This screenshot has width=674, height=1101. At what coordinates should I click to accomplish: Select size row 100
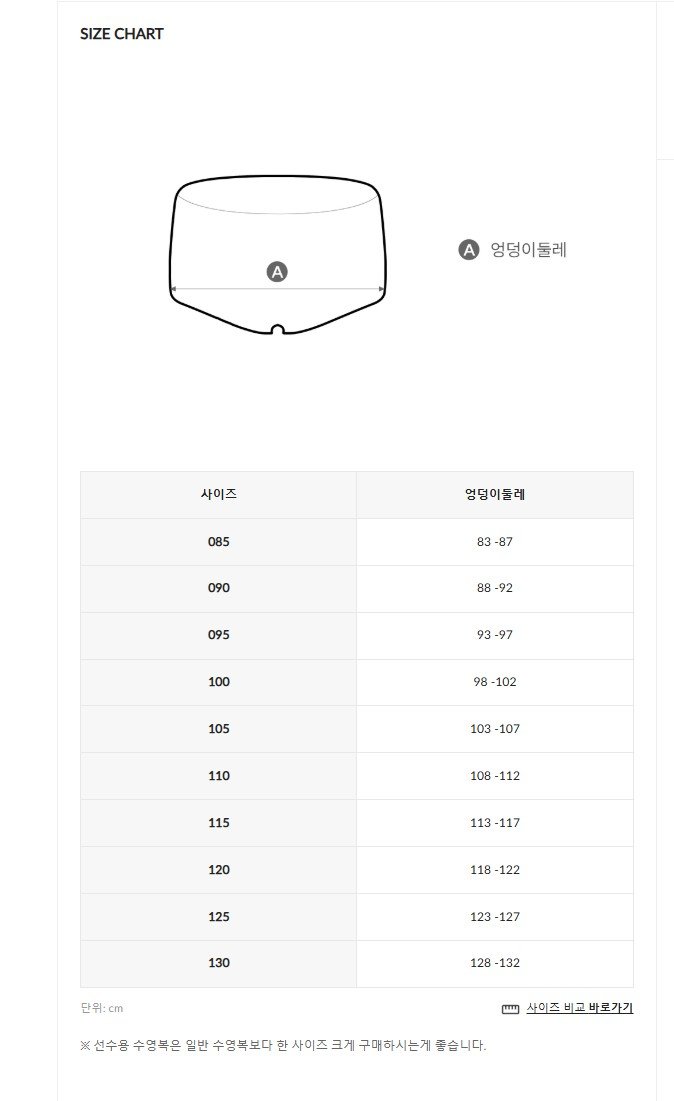(x=357, y=682)
